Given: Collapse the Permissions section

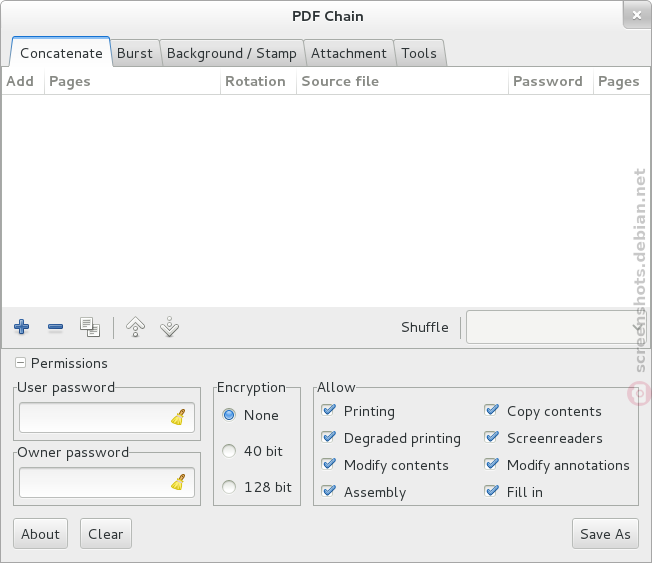Looking at the screenshot, I should [20, 363].
